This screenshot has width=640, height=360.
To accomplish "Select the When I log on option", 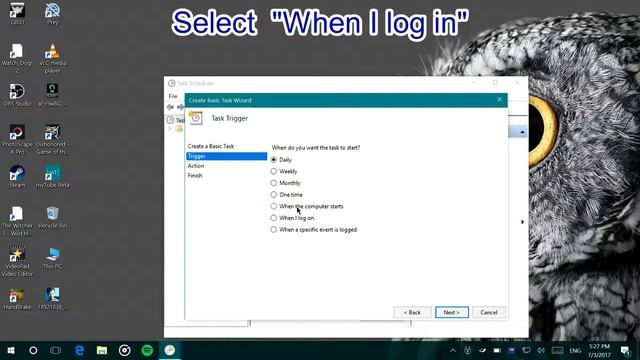I will (x=292, y=218).
